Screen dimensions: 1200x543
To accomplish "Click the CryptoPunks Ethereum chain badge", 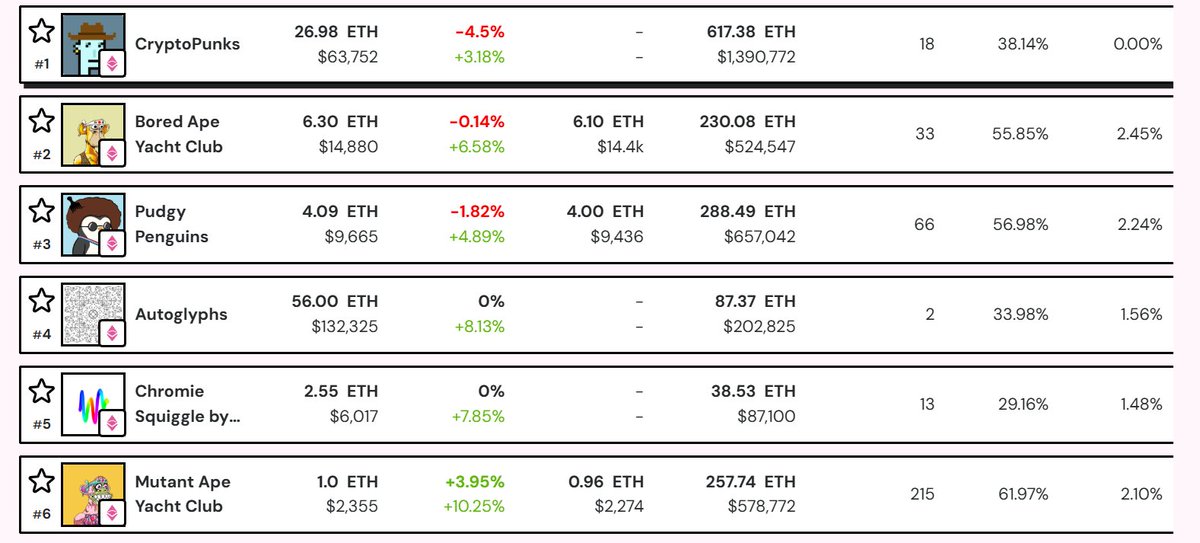I will tap(112, 64).
